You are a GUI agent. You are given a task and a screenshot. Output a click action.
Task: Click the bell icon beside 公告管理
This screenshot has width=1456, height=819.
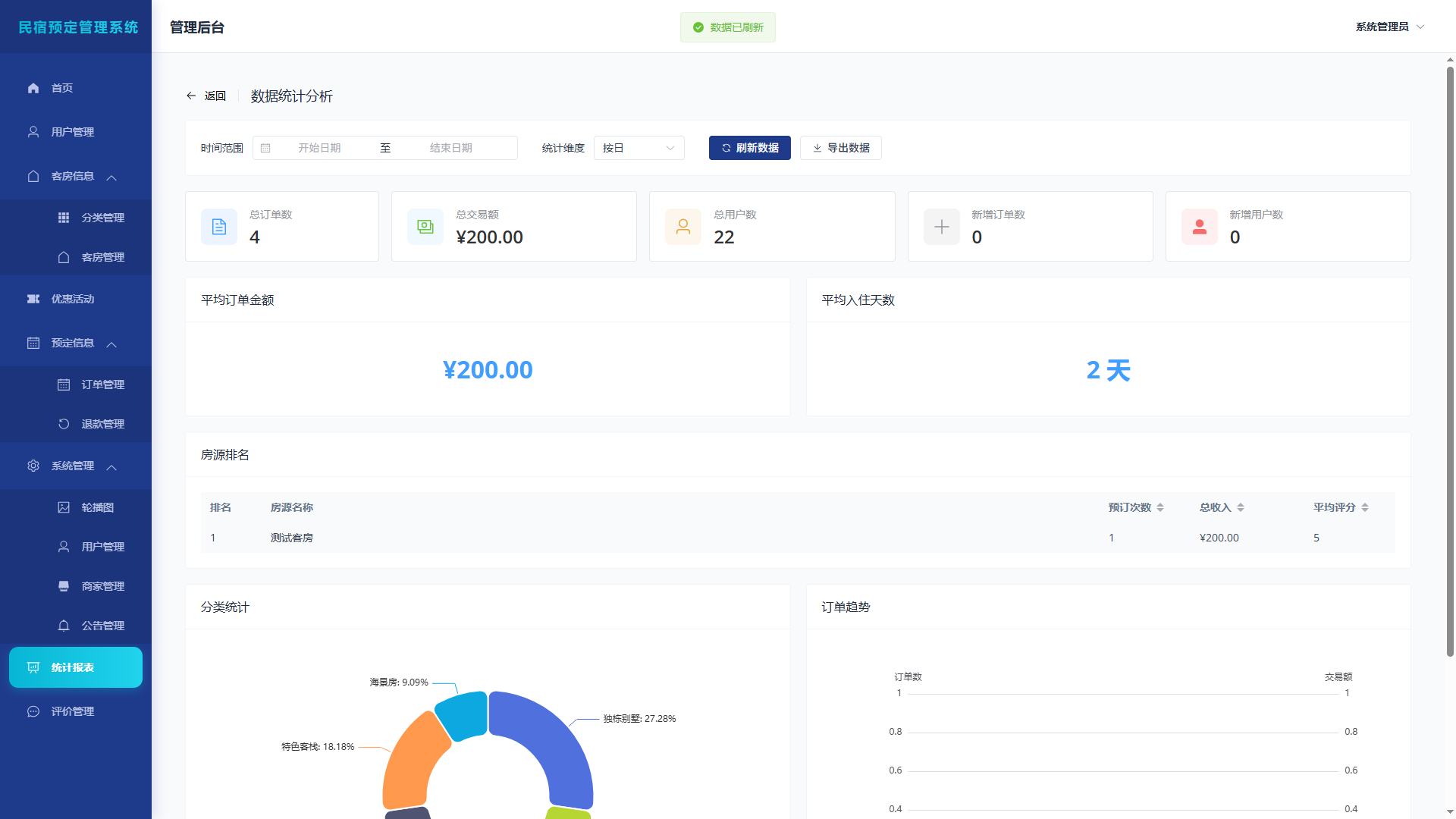[x=64, y=626]
